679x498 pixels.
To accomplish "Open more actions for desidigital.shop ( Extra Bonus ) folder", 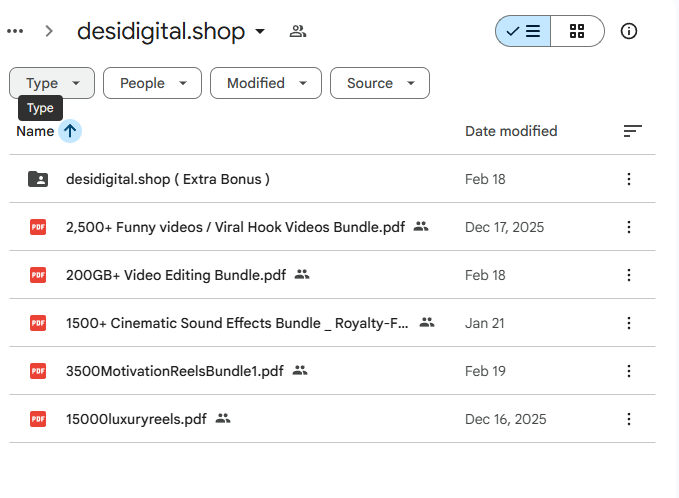I will click(x=629, y=179).
